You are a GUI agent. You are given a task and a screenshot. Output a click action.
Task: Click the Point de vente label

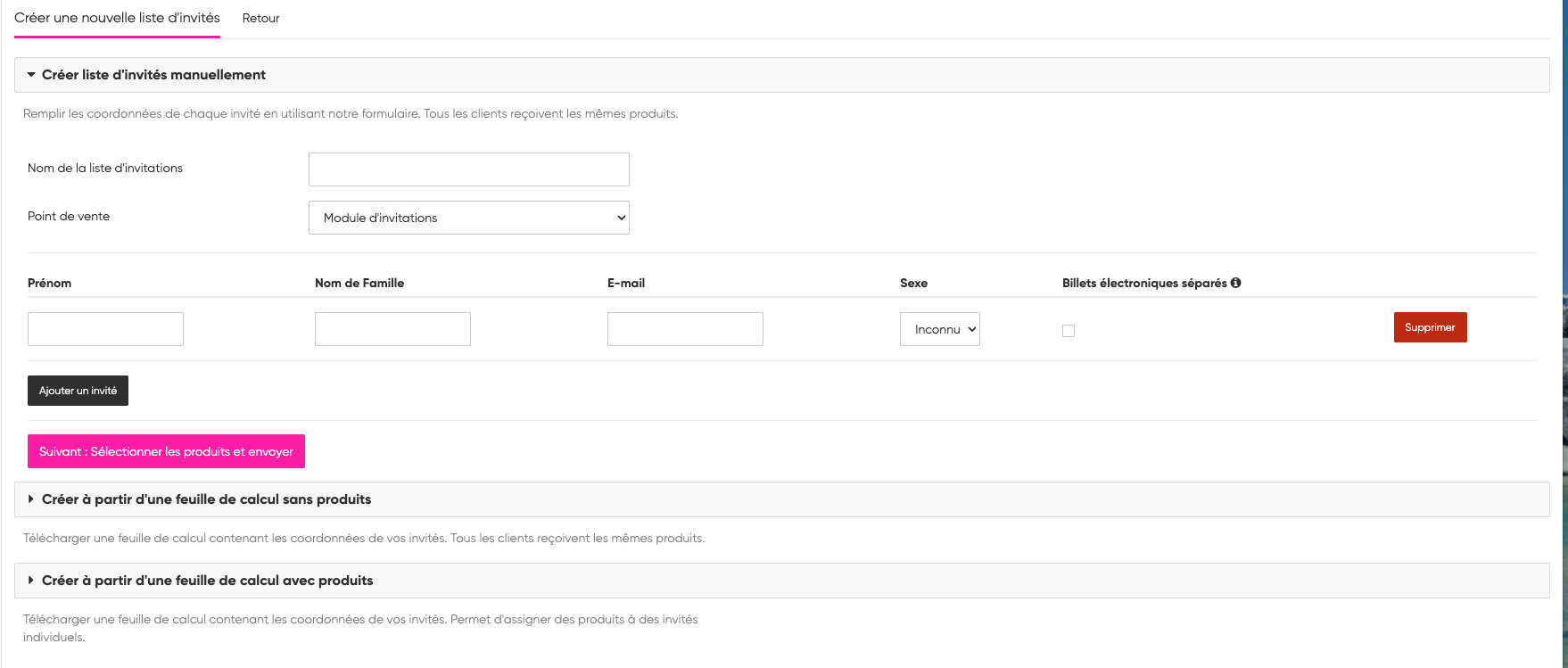(x=69, y=216)
